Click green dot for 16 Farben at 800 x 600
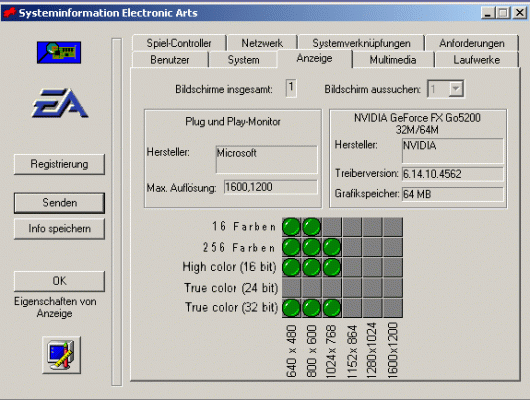 tap(312, 227)
